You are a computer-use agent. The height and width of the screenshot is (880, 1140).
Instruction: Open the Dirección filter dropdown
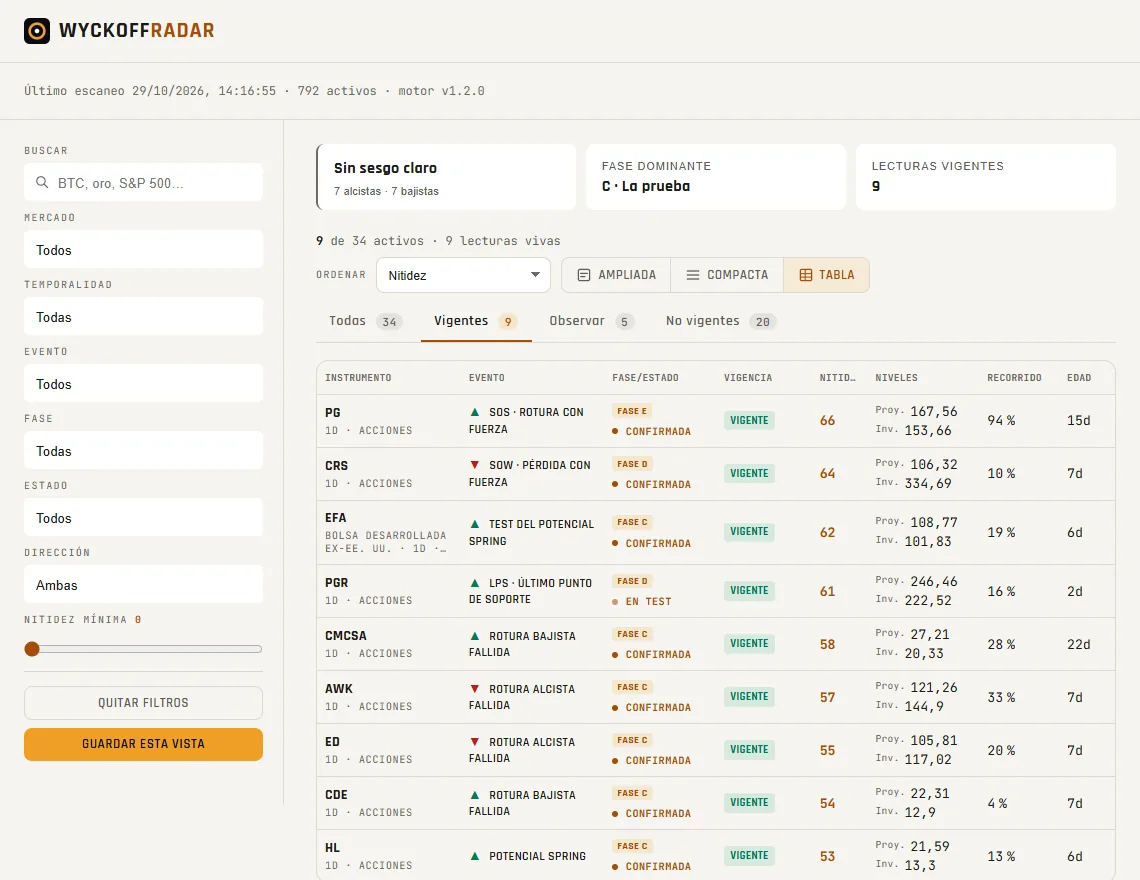(x=143, y=584)
